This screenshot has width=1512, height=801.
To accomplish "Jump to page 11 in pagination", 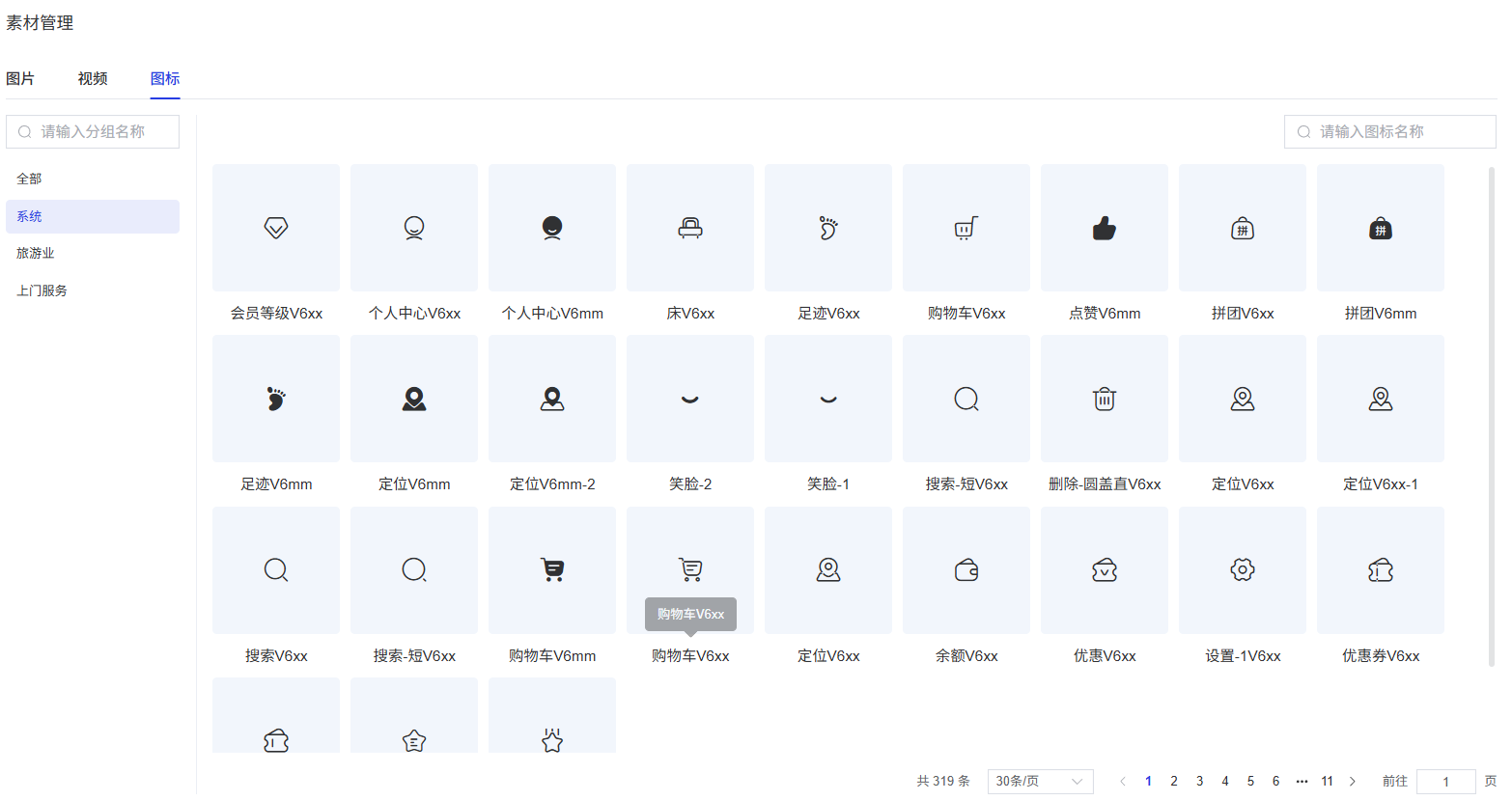I will pos(1328,781).
